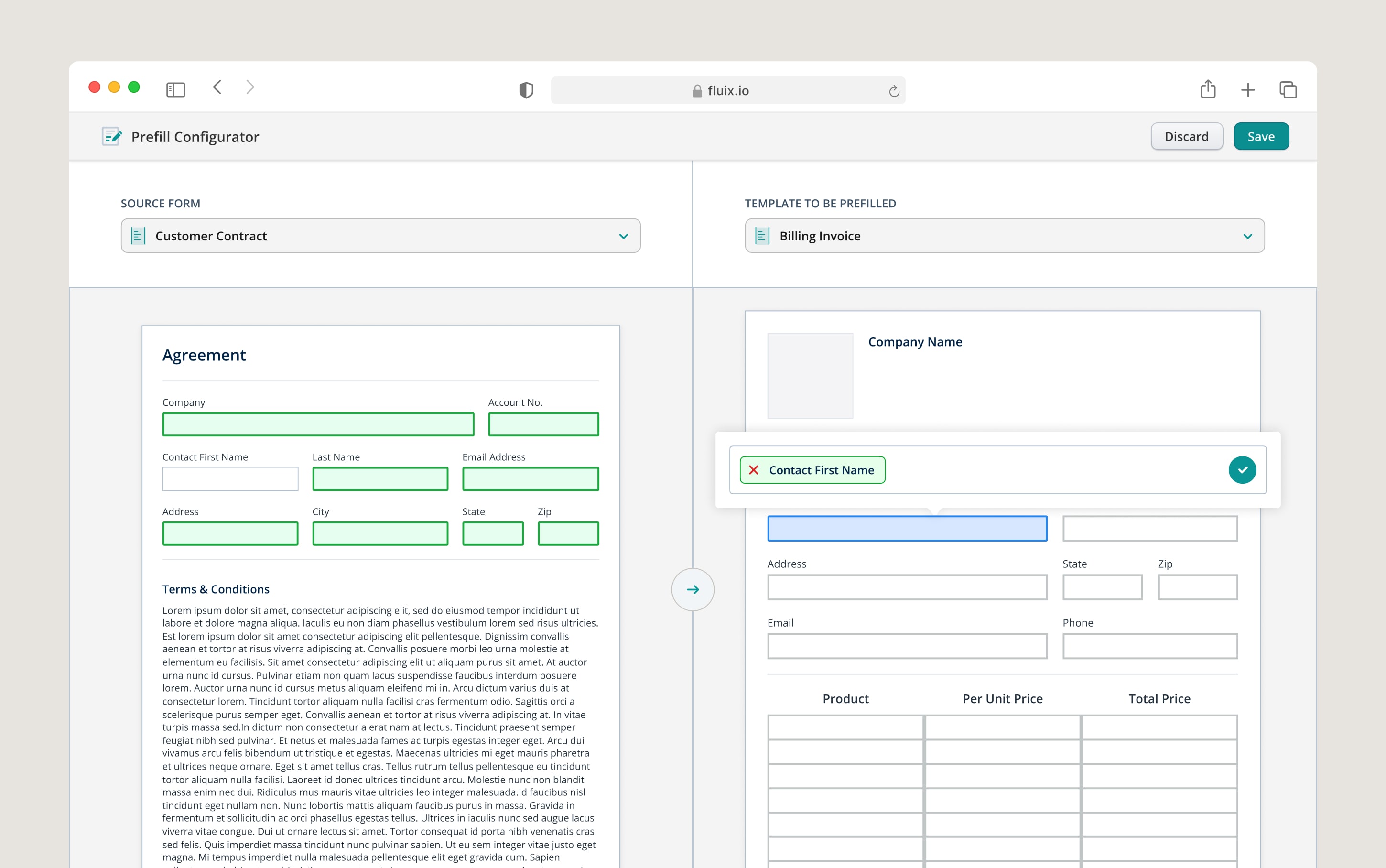
Task: Click the Agreement document title
Action: (204, 355)
